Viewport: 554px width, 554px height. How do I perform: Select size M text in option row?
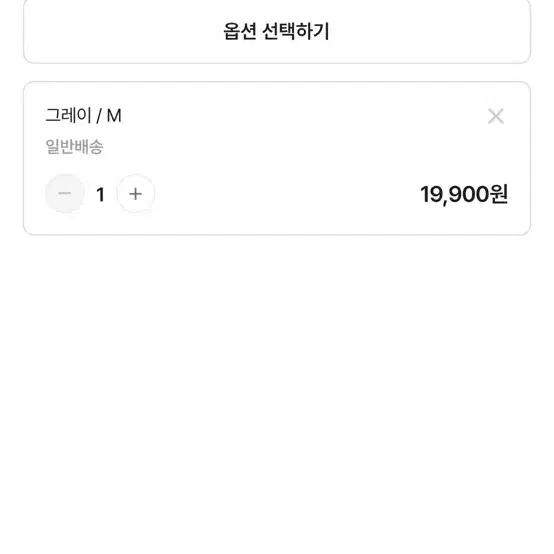tap(114, 116)
